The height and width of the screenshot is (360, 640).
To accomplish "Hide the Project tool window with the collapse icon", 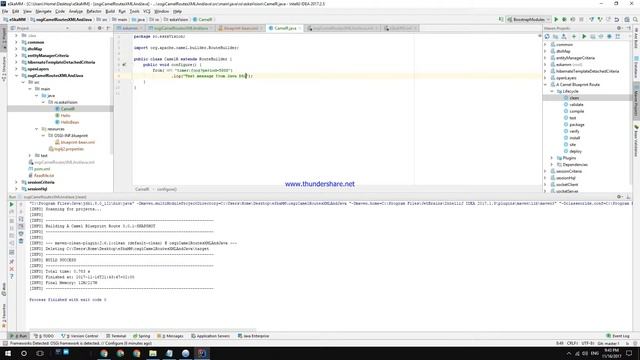I will point(108,28).
